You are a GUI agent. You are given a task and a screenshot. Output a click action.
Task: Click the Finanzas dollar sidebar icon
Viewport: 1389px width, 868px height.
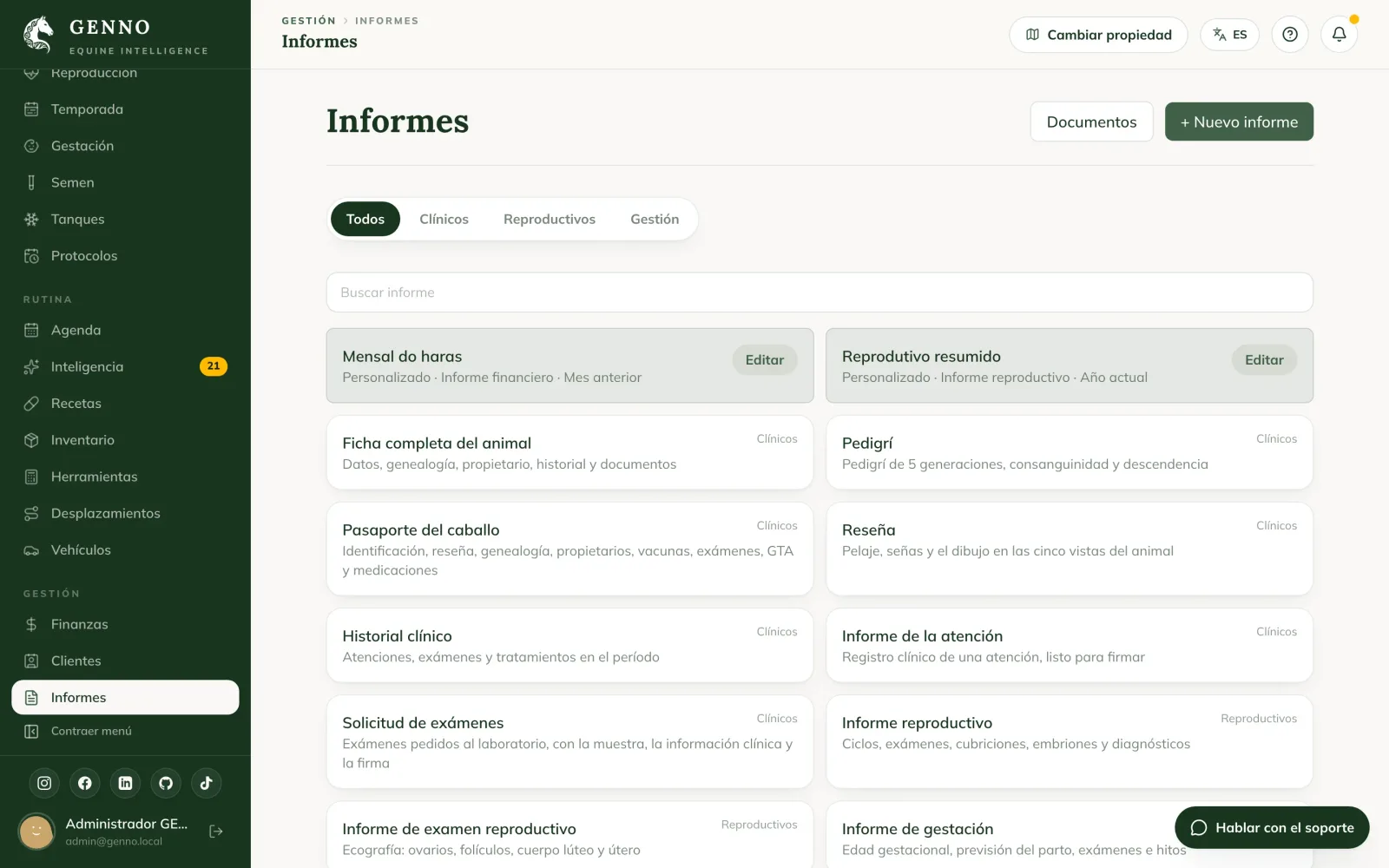click(x=31, y=624)
